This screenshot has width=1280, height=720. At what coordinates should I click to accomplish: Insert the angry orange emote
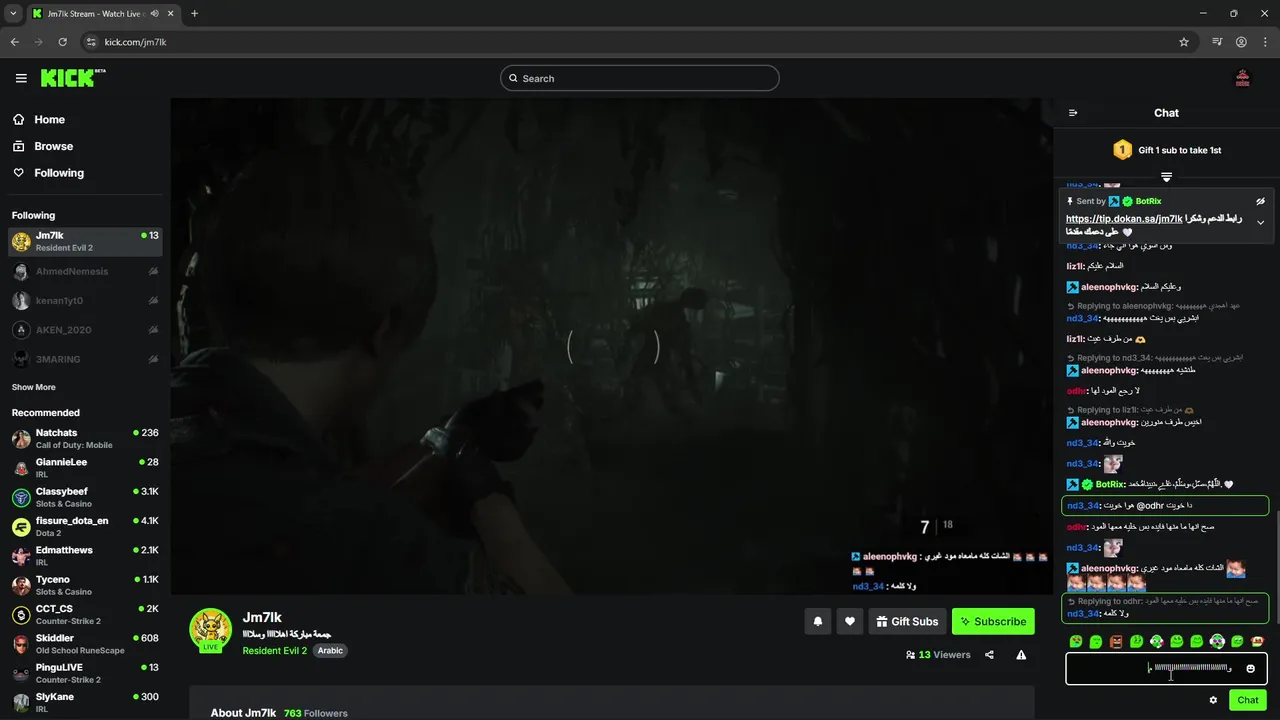1116,641
